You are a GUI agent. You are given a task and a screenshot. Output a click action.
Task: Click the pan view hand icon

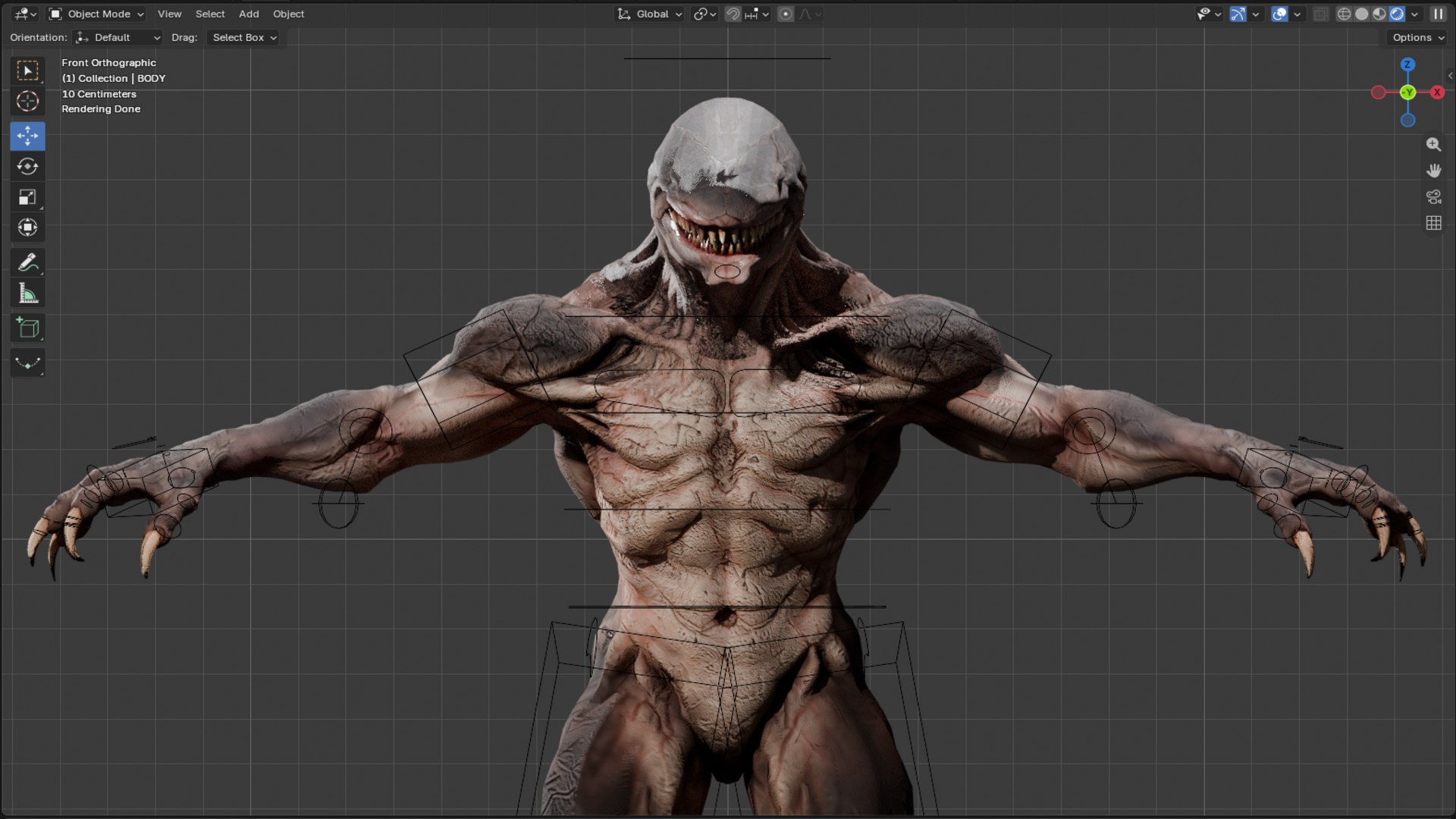point(1433,171)
